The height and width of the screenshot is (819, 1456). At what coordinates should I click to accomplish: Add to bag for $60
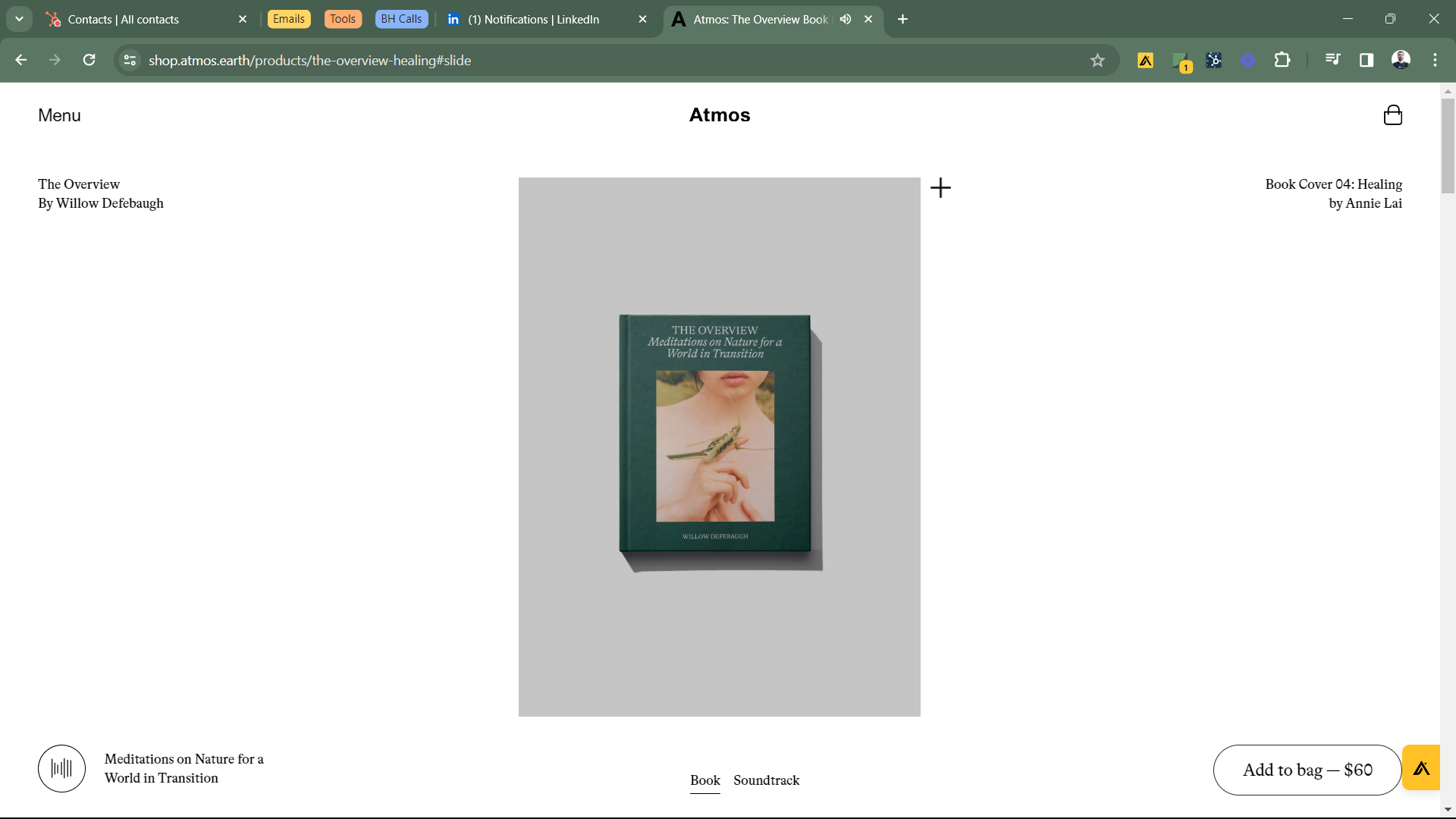pos(1307,770)
